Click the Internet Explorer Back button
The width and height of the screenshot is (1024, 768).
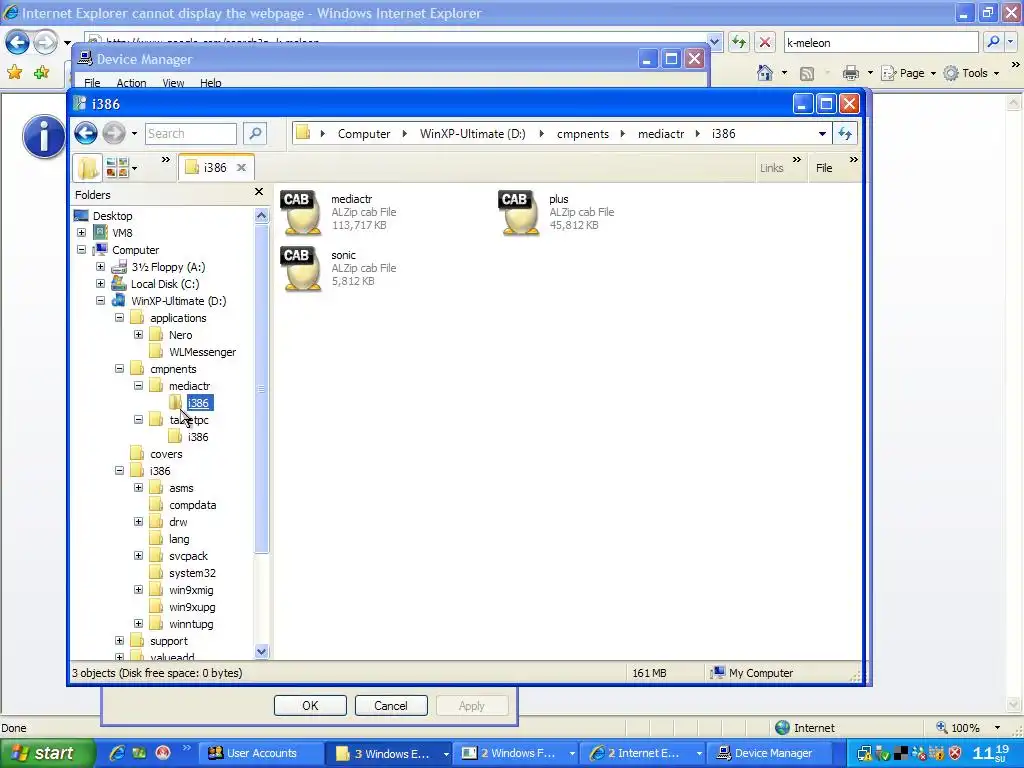click(17, 43)
